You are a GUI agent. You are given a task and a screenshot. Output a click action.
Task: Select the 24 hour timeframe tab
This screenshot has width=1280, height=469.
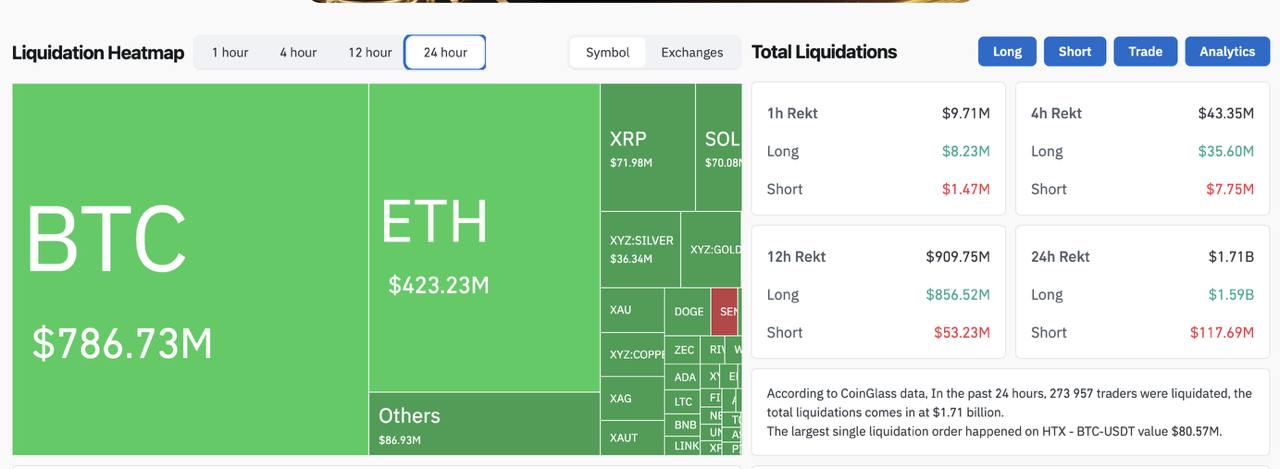pos(445,52)
